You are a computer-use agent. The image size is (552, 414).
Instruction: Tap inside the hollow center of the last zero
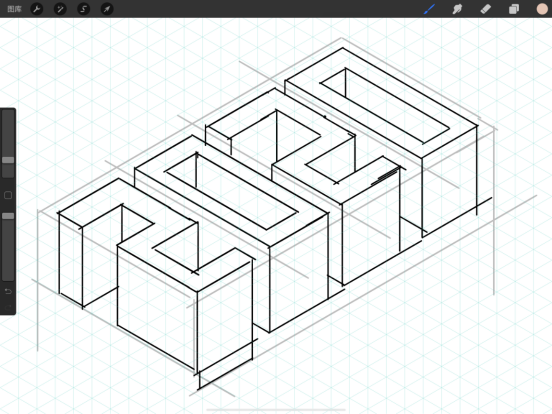pos(385,106)
